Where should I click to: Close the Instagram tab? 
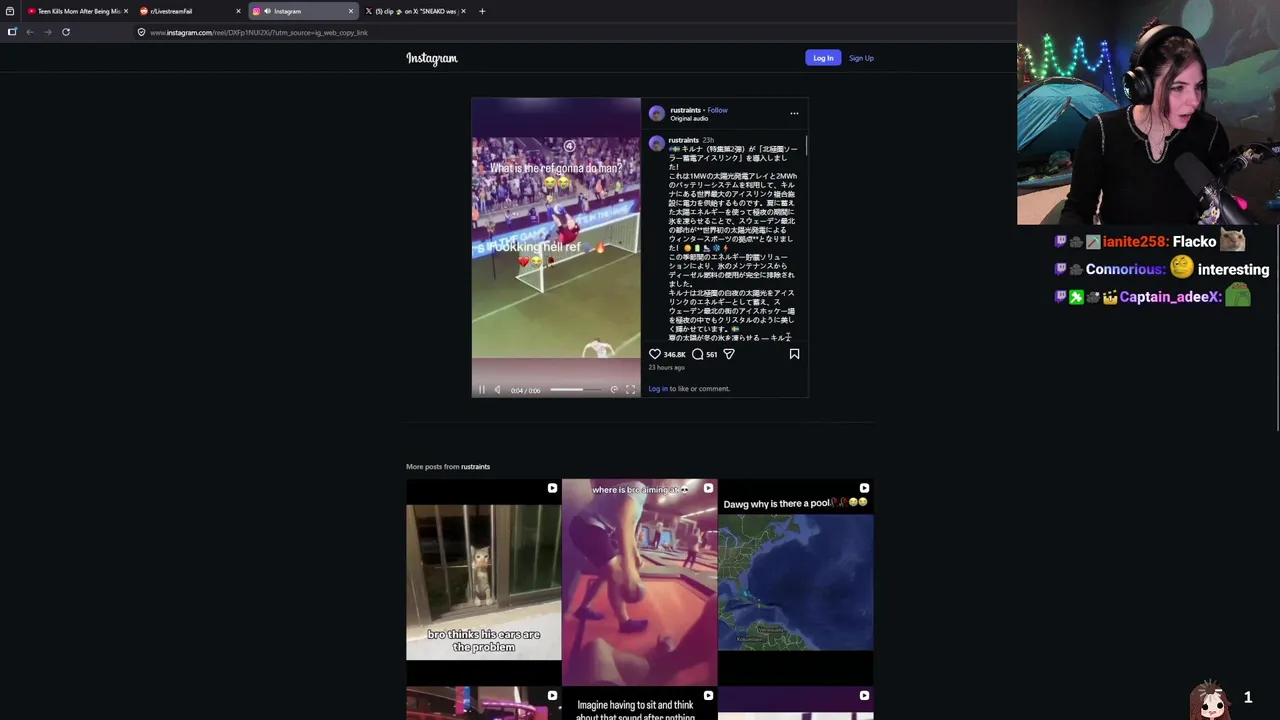pyautogui.click(x=351, y=11)
